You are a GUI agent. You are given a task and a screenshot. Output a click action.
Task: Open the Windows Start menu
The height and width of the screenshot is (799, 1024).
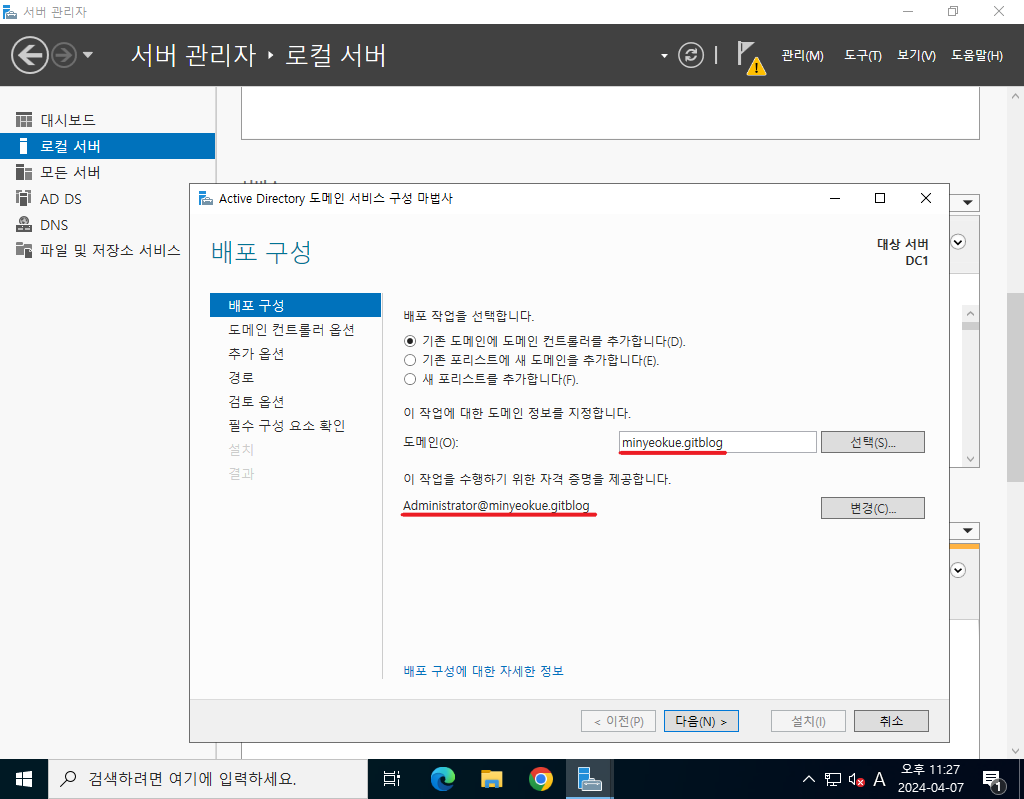(x=24, y=779)
